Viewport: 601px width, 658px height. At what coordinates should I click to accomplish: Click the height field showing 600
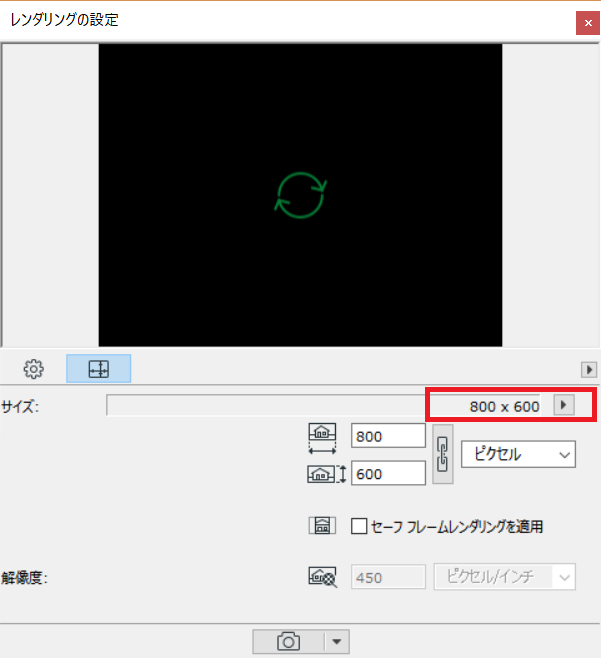[388, 473]
